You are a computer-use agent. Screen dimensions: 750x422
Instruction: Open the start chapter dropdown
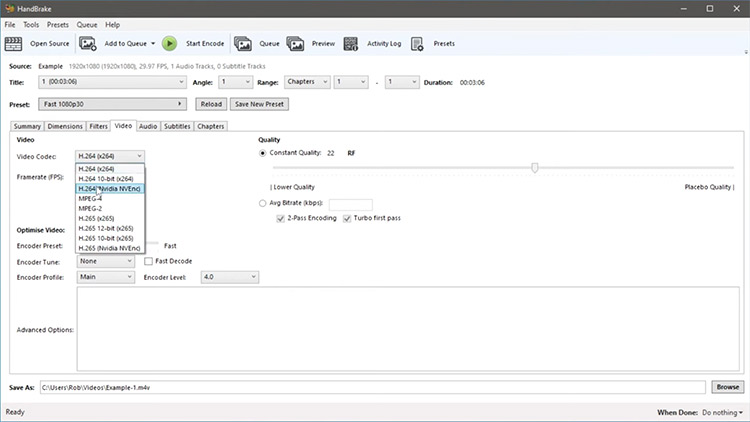pyautogui.click(x=351, y=82)
